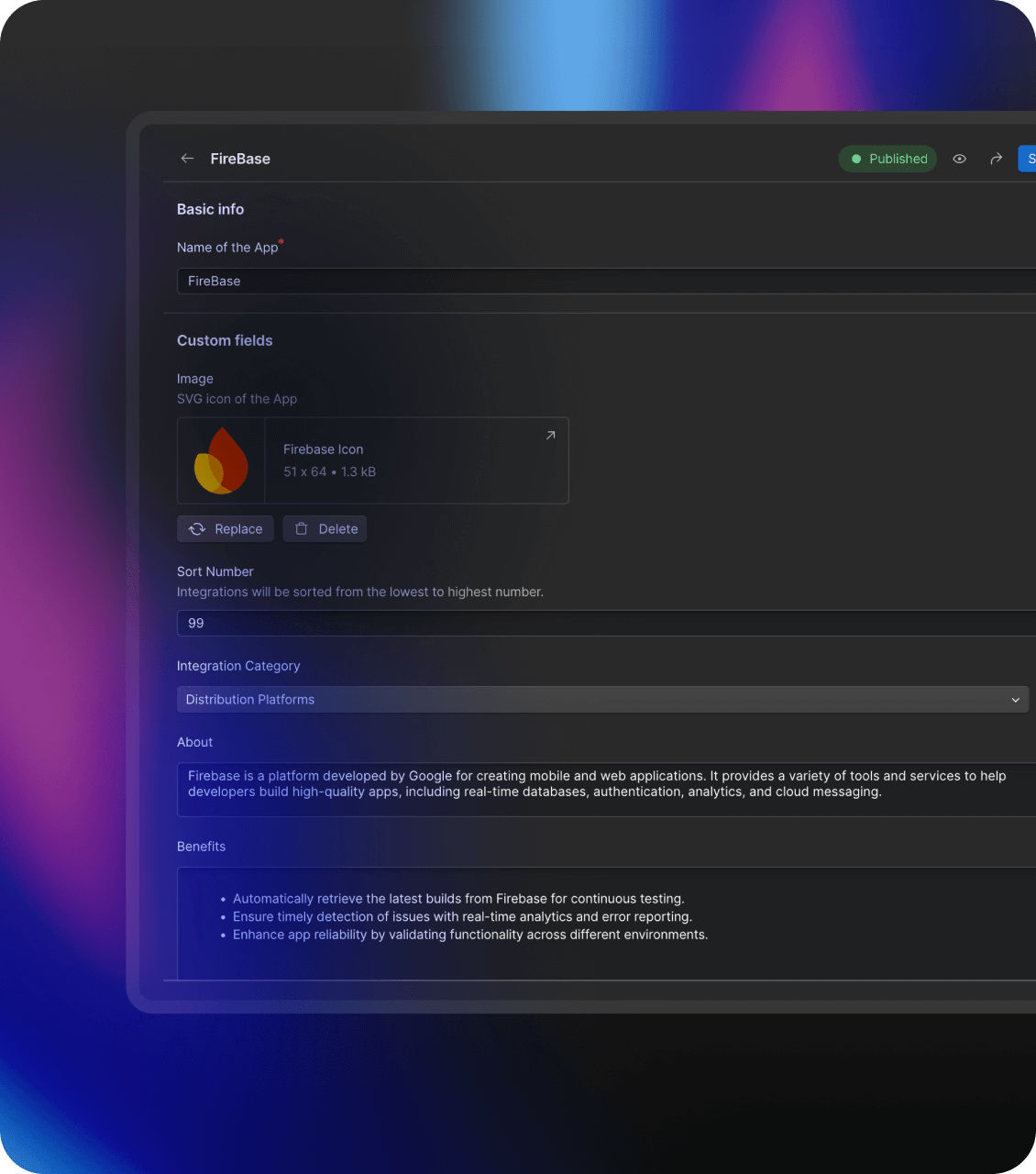Click 'Ensure timely detection of issues' bullet
Image resolution: width=1036 pixels, height=1174 pixels.
coord(462,916)
